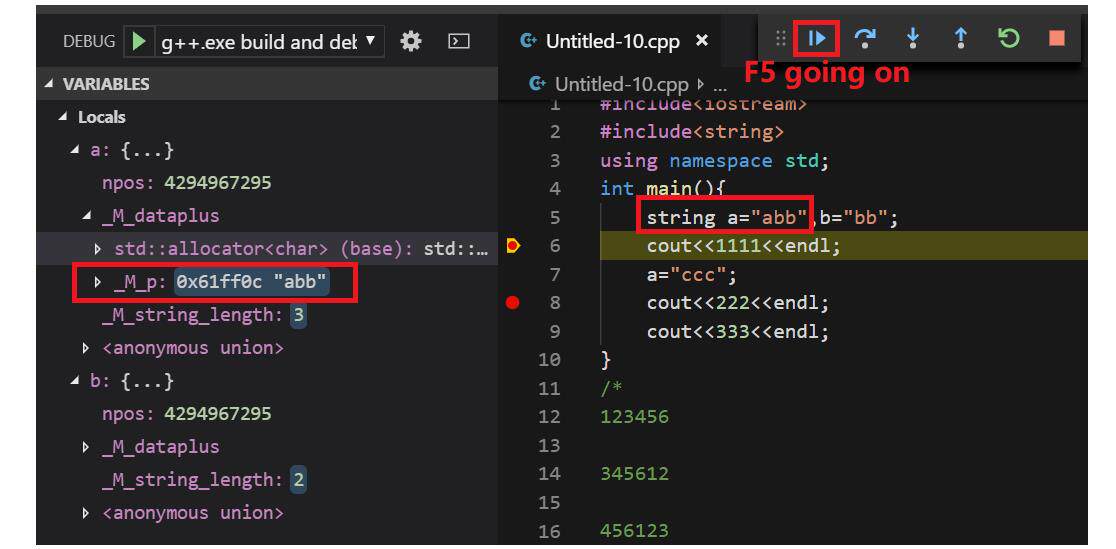Click the line cout<<1111<<endl;
The width and height of the screenshot is (1116, 549).
pos(744,246)
